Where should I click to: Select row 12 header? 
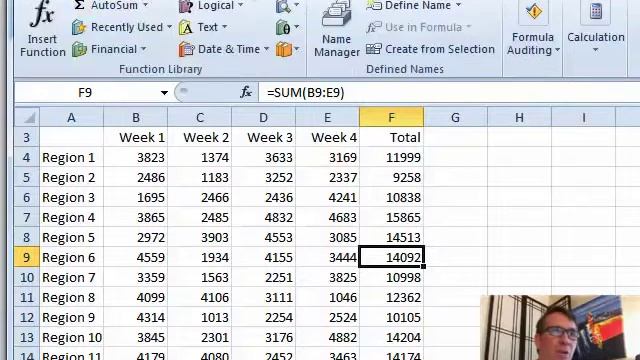pyautogui.click(x=27, y=318)
